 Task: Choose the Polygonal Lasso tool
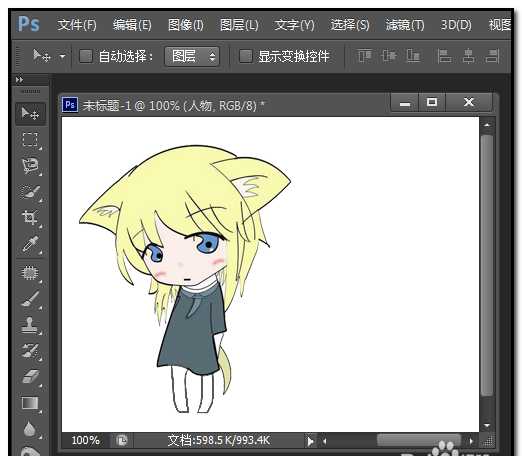tap(30, 166)
